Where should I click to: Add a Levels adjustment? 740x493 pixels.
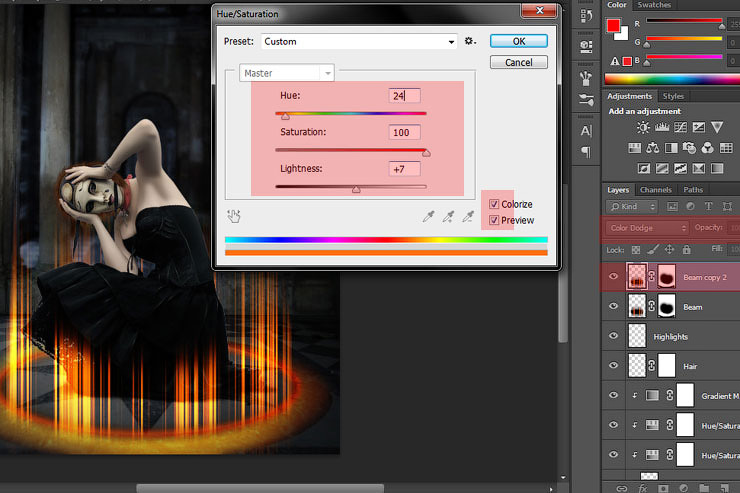click(662, 128)
